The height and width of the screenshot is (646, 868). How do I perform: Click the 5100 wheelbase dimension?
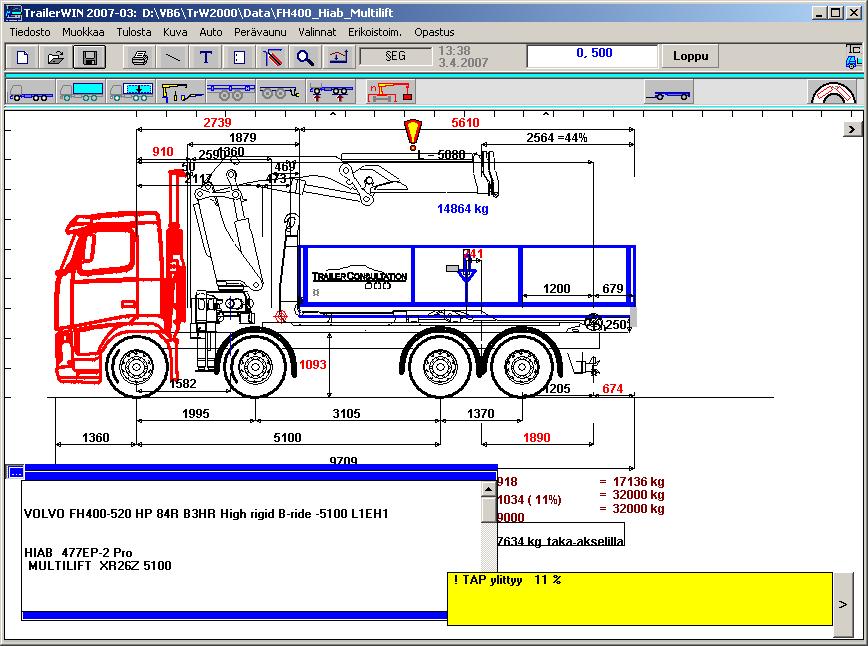point(287,438)
